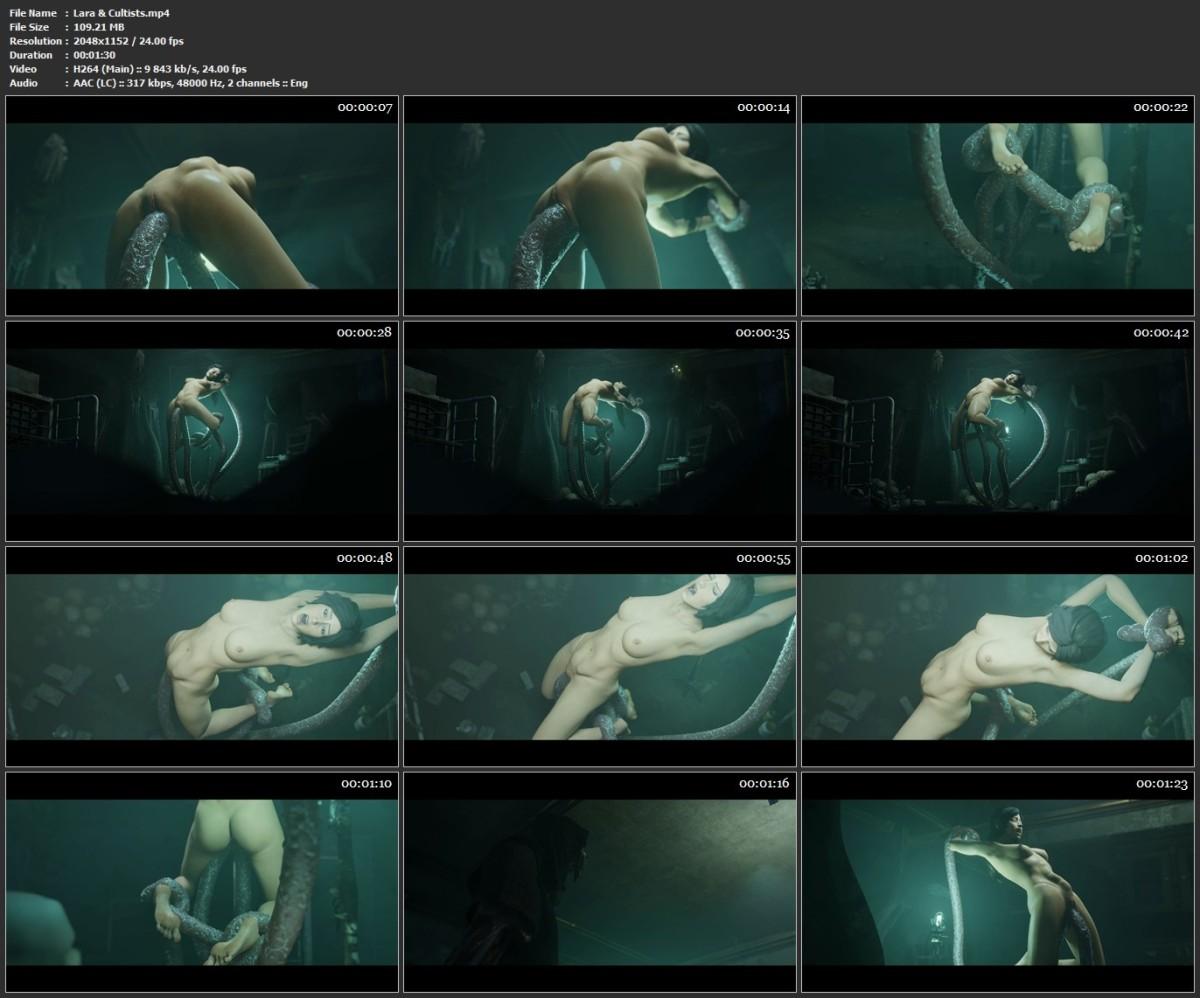Image resolution: width=1200 pixels, height=998 pixels.
Task: Click the 00:01:02 timestamp label
Action: tap(1161, 557)
